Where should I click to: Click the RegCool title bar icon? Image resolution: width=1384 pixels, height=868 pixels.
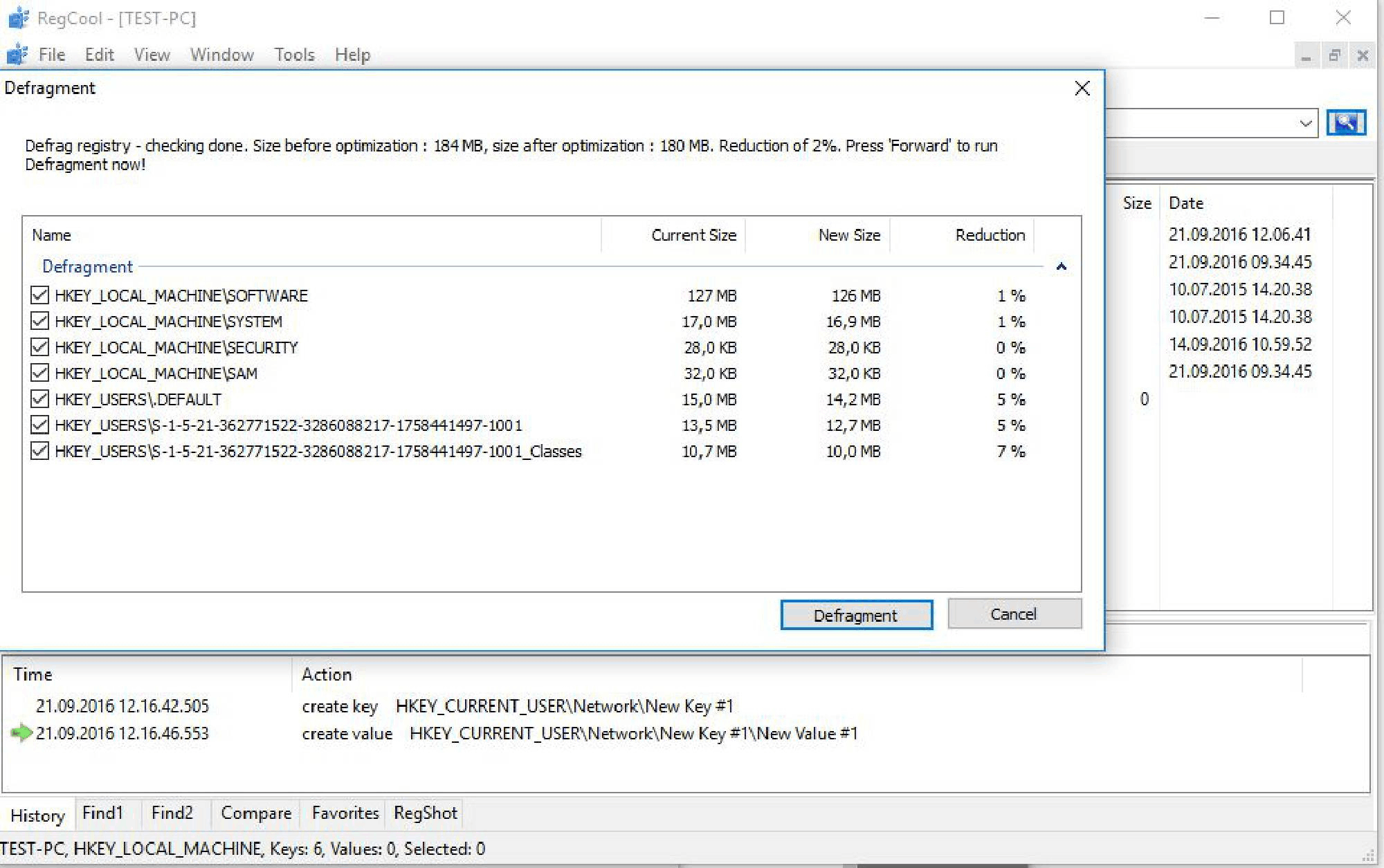click(x=18, y=18)
